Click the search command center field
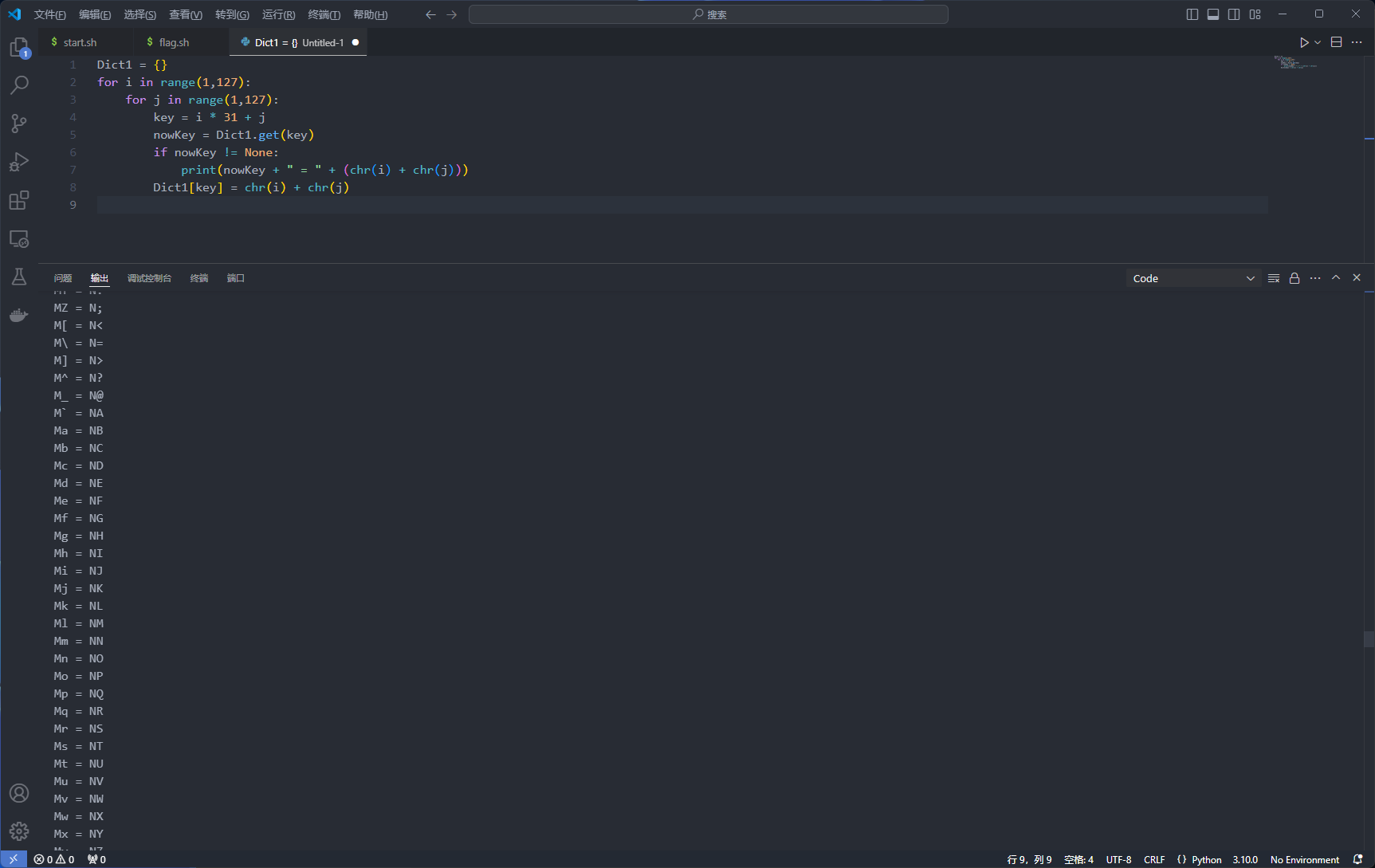The height and width of the screenshot is (868, 1375). (709, 14)
